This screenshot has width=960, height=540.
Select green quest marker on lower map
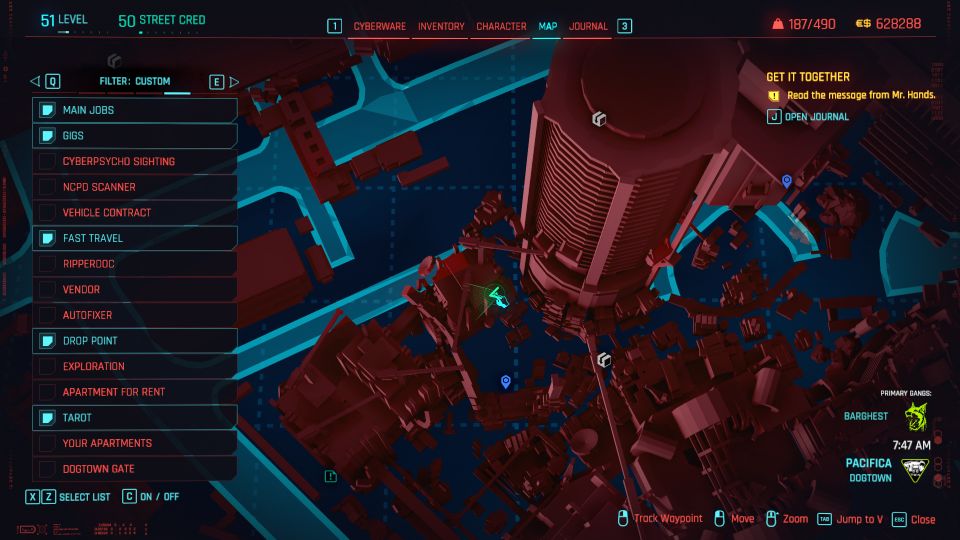(331, 476)
